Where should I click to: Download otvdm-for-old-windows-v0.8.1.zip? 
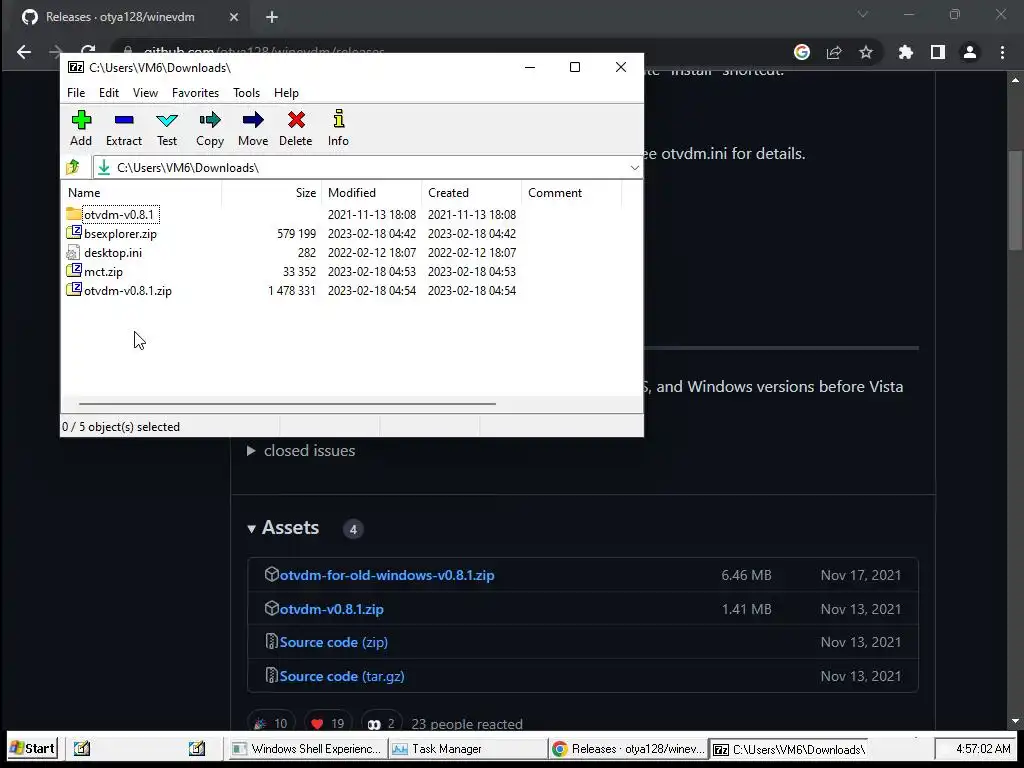(387, 575)
